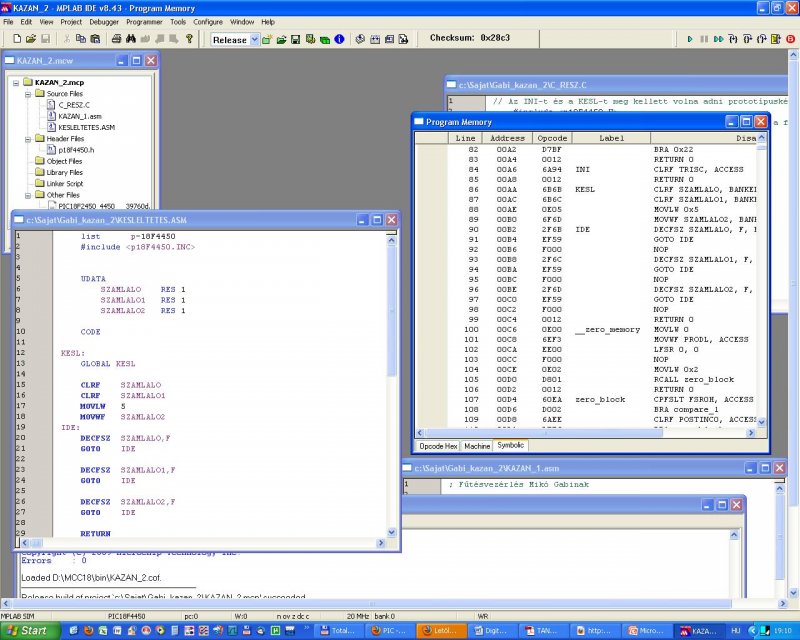Click the New File toolbar icon
Image resolution: width=800 pixels, height=640 pixels.
18,39
